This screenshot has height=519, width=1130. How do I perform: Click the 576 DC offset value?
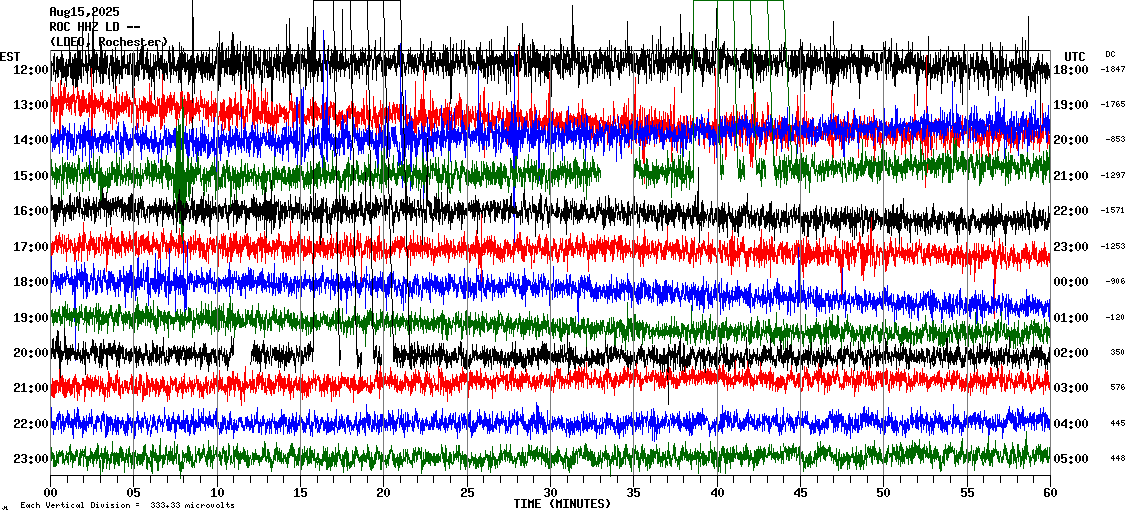[x=1116, y=388]
